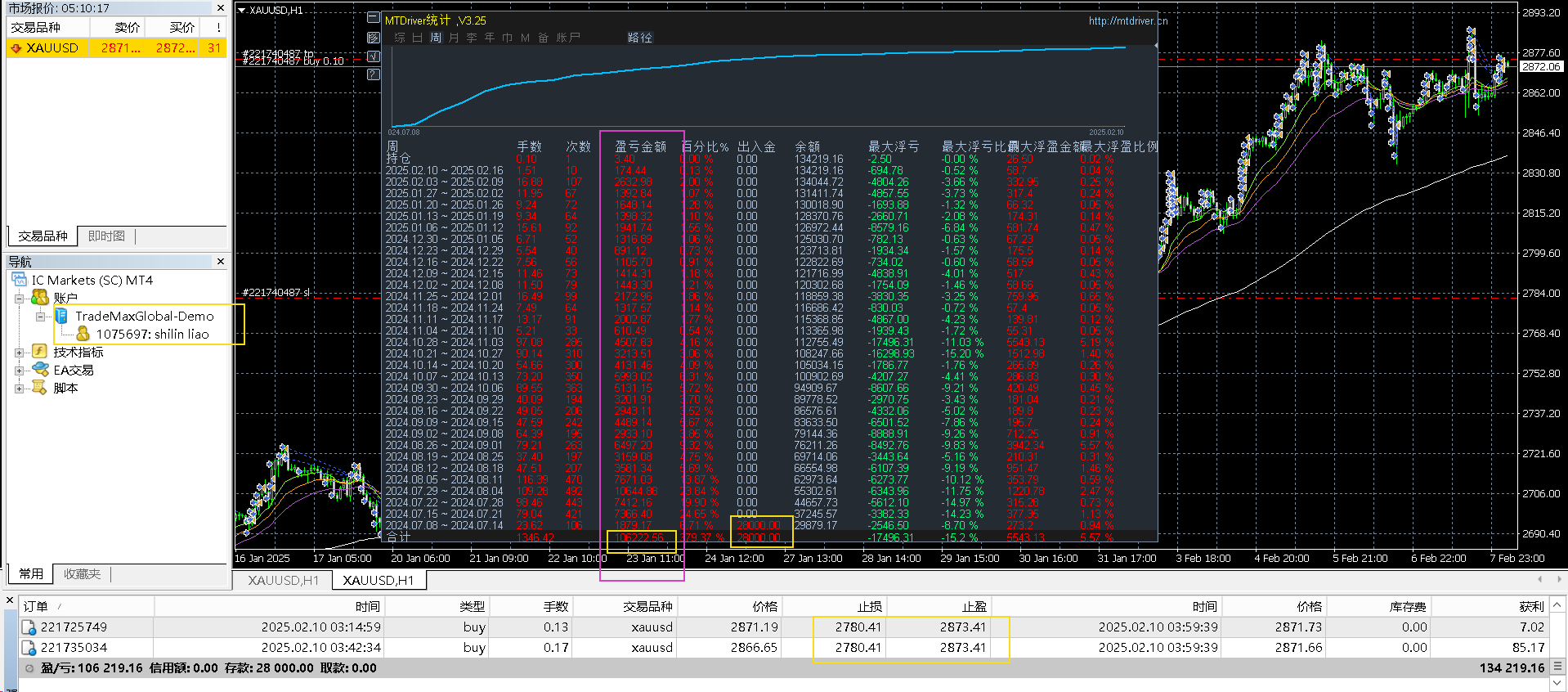
Task: Click the 路径 path button
Action: (x=640, y=38)
